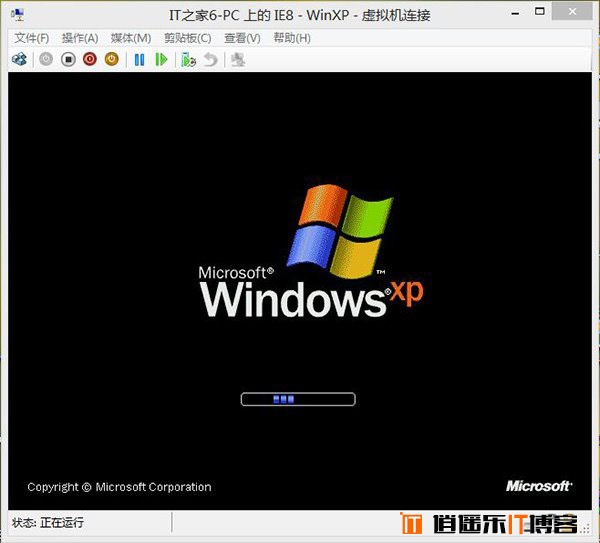Viewport: 600px width, 543px height.
Task: Open the 剪贴板(C) menu
Action: [x=188, y=38]
